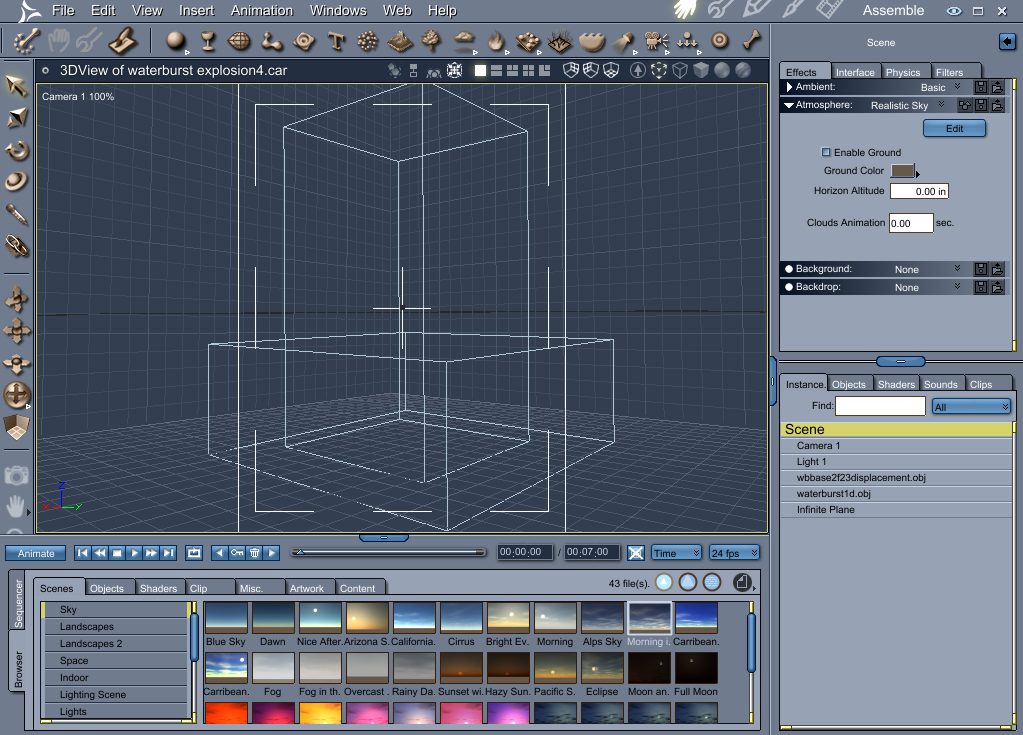Click the Edit button for atmosphere
This screenshot has width=1023, height=735.
pyautogui.click(x=954, y=129)
